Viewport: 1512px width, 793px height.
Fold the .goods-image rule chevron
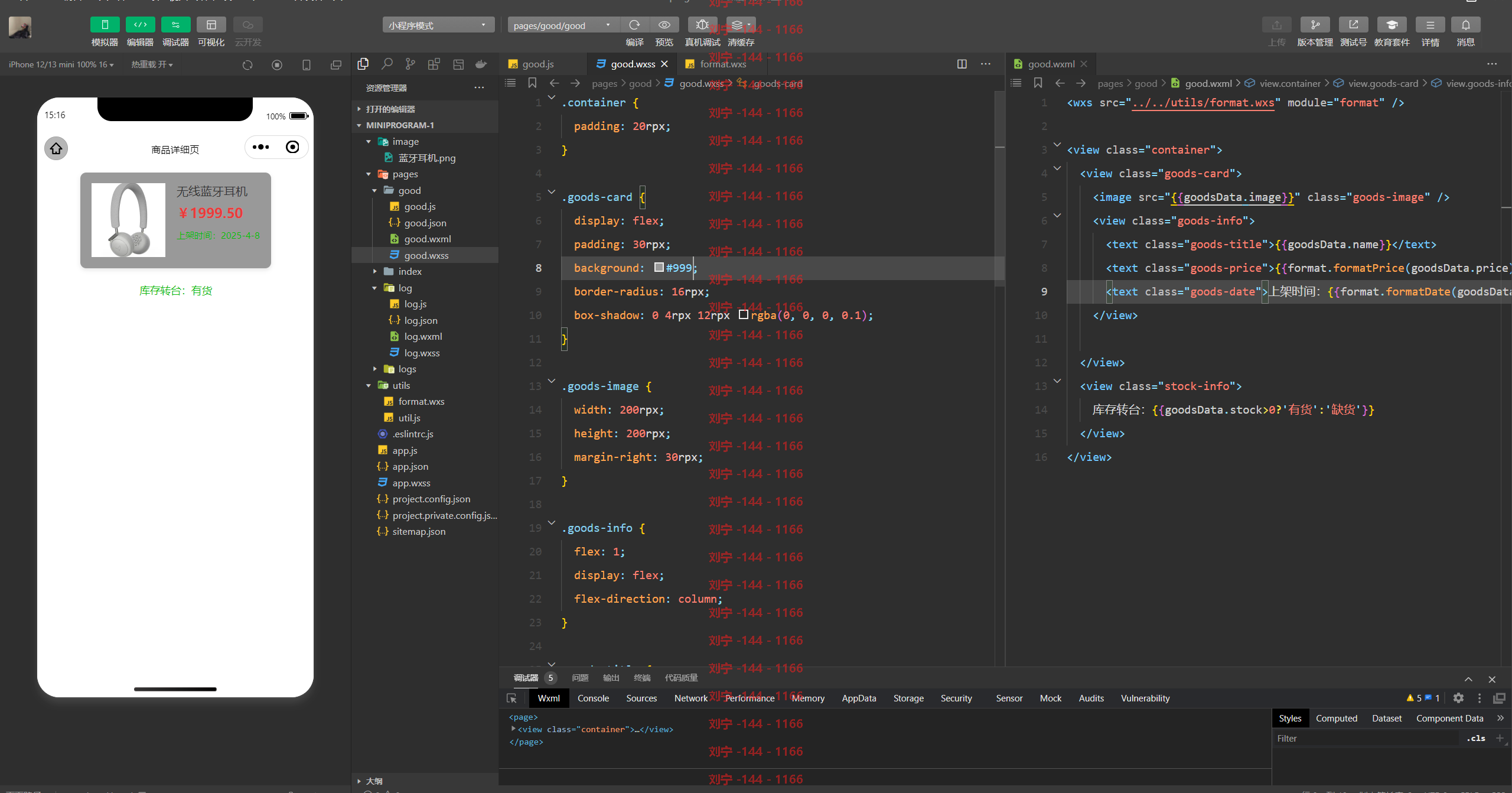[552, 381]
